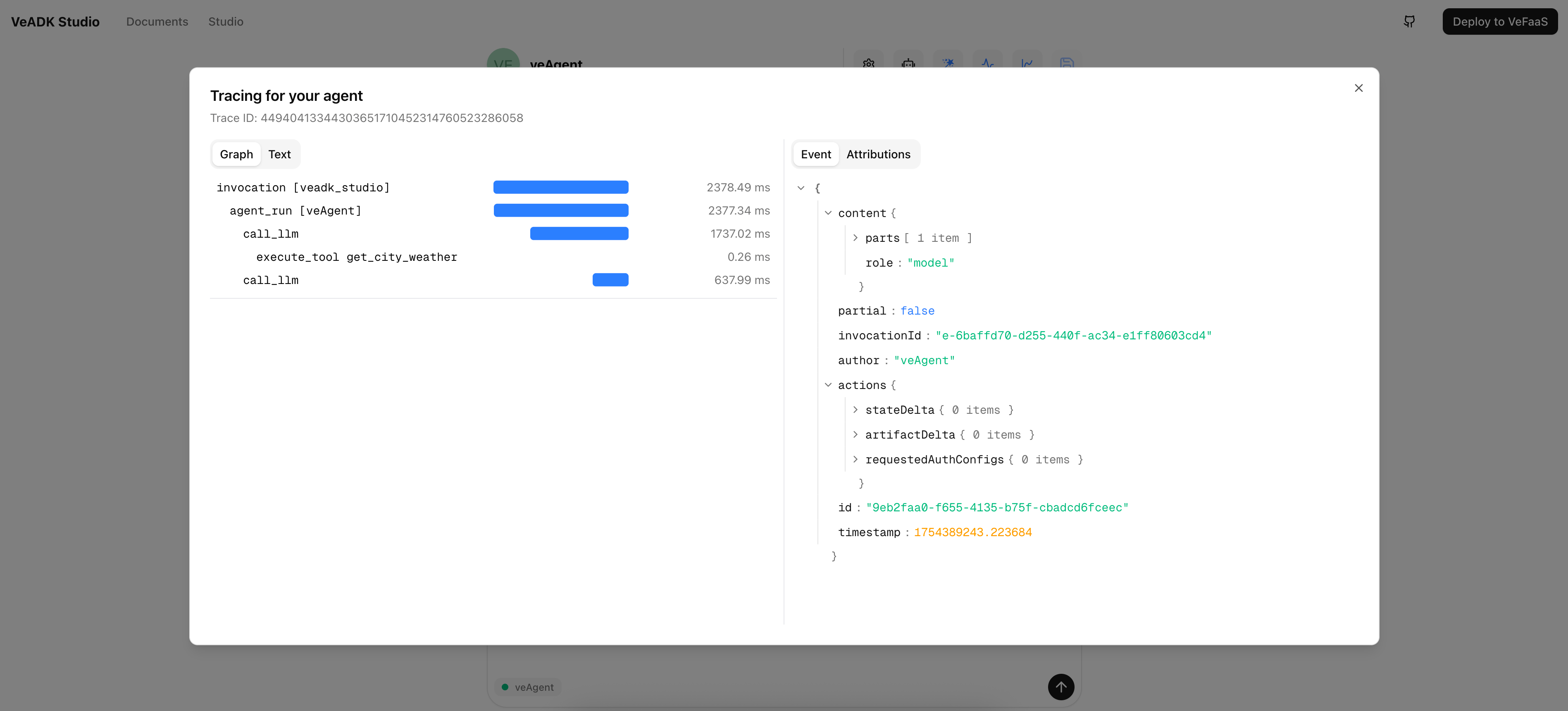Collapse the content node
Screen dimensions: 1568x711
click(x=829, y=213)
